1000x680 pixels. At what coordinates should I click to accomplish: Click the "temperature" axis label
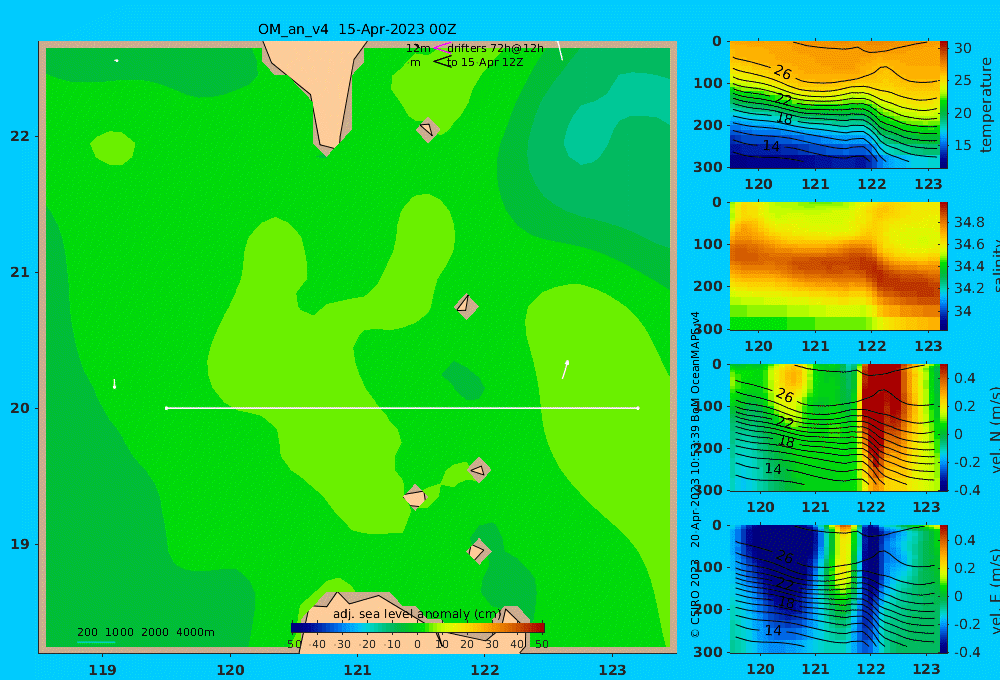986,105
